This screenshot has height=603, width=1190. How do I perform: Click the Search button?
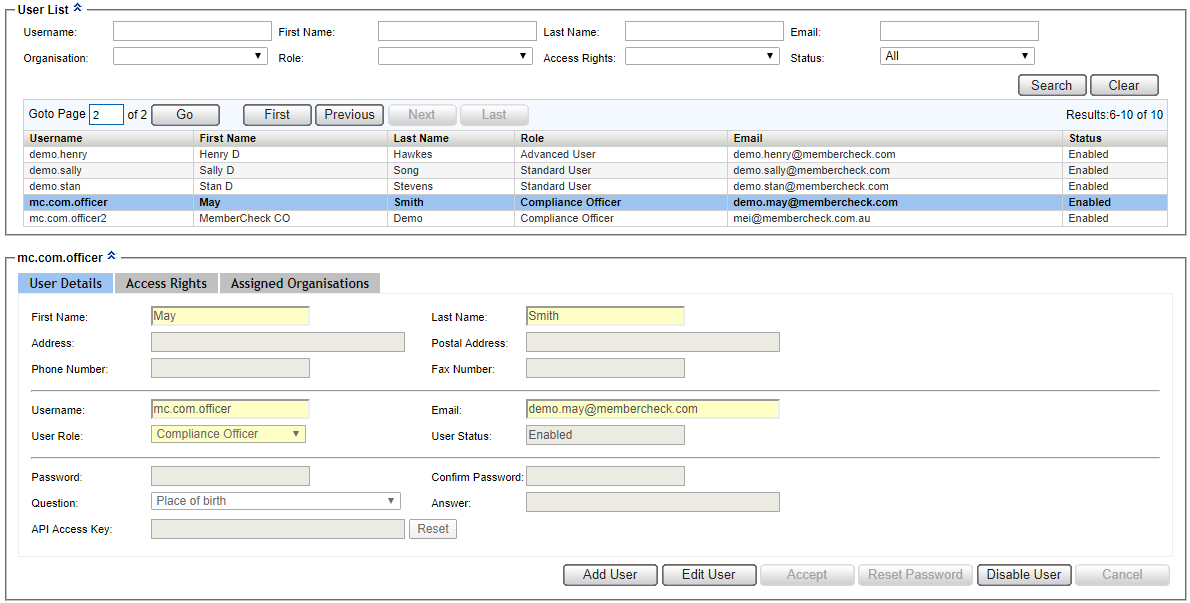click(1052, 85)
